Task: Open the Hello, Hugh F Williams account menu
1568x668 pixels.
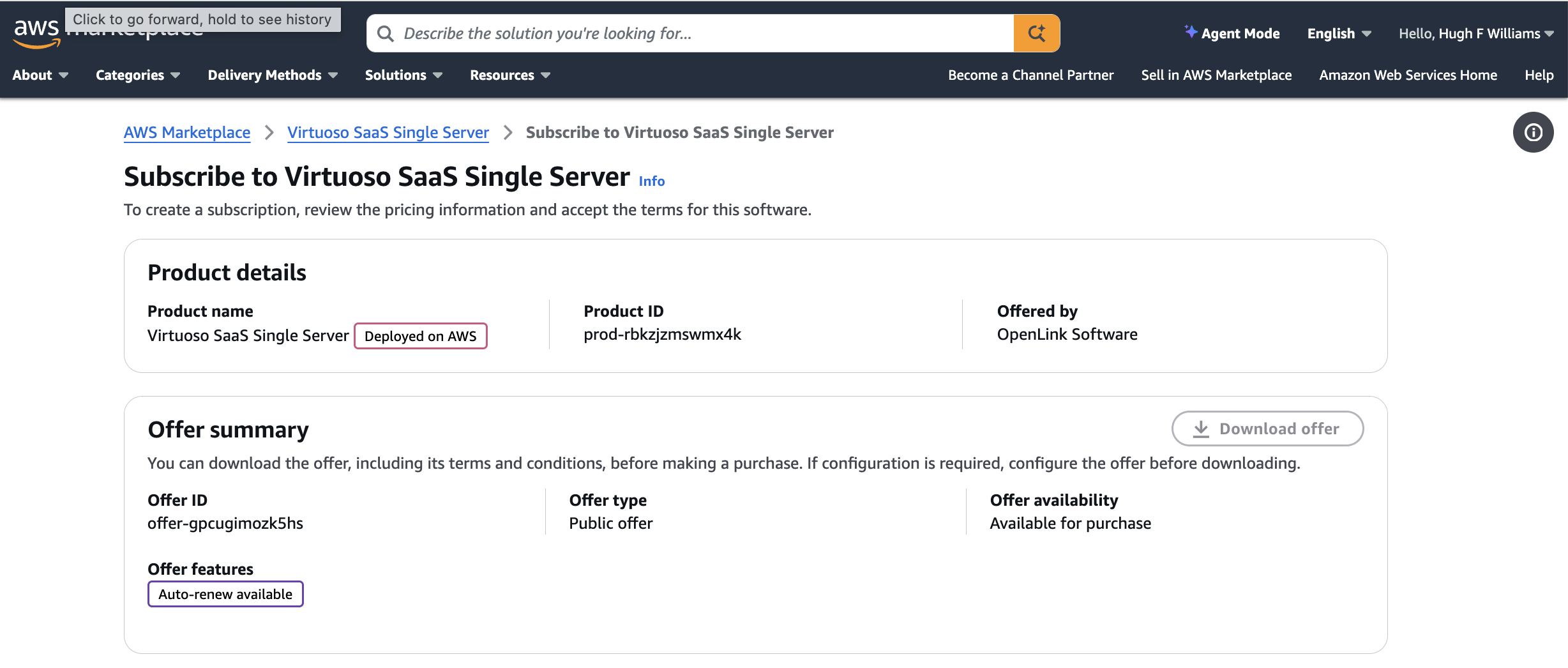Action: [x=1476, y=33]
